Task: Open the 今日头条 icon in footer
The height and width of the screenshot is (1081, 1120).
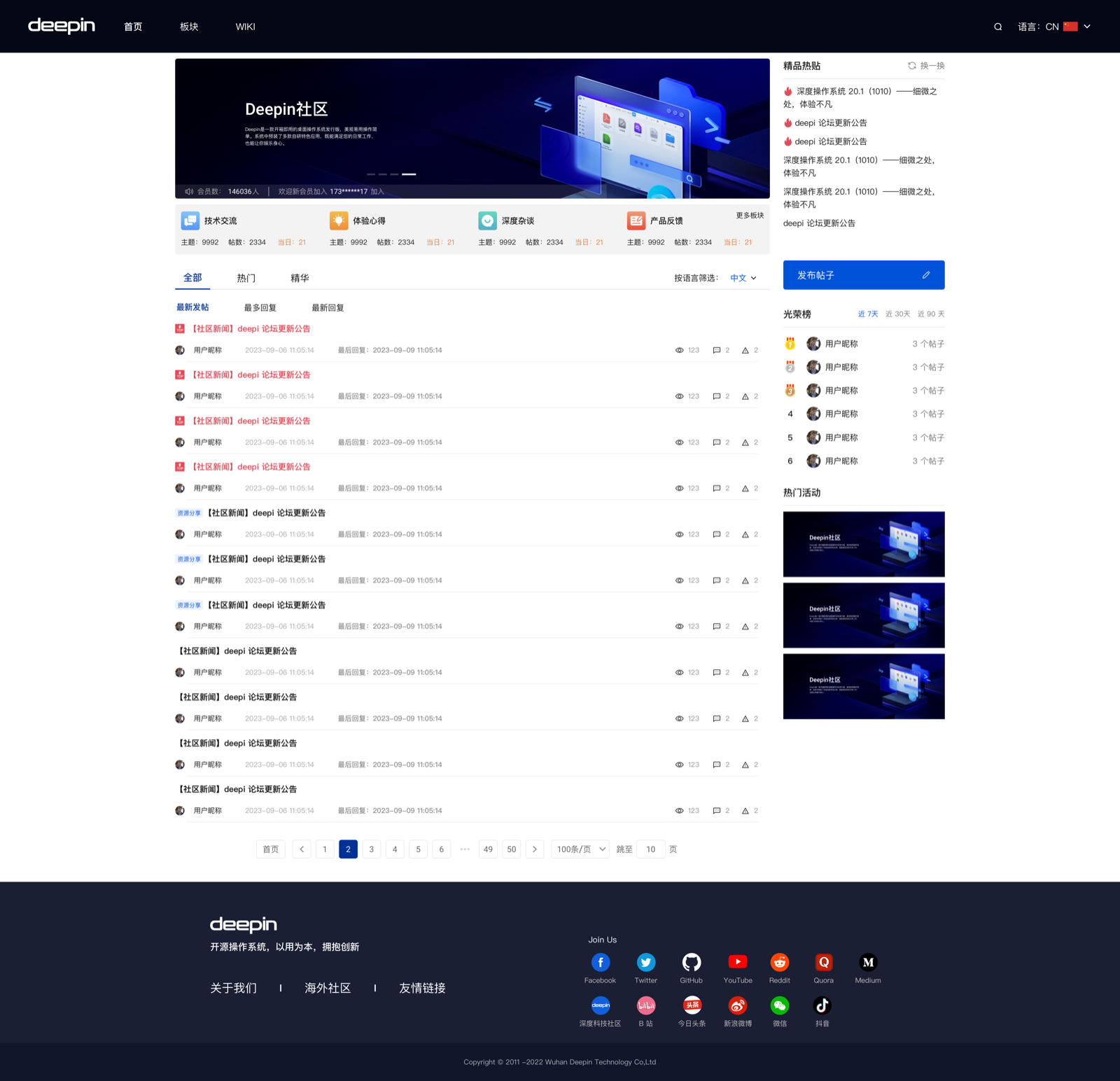Action: [x=692, y=1006]
